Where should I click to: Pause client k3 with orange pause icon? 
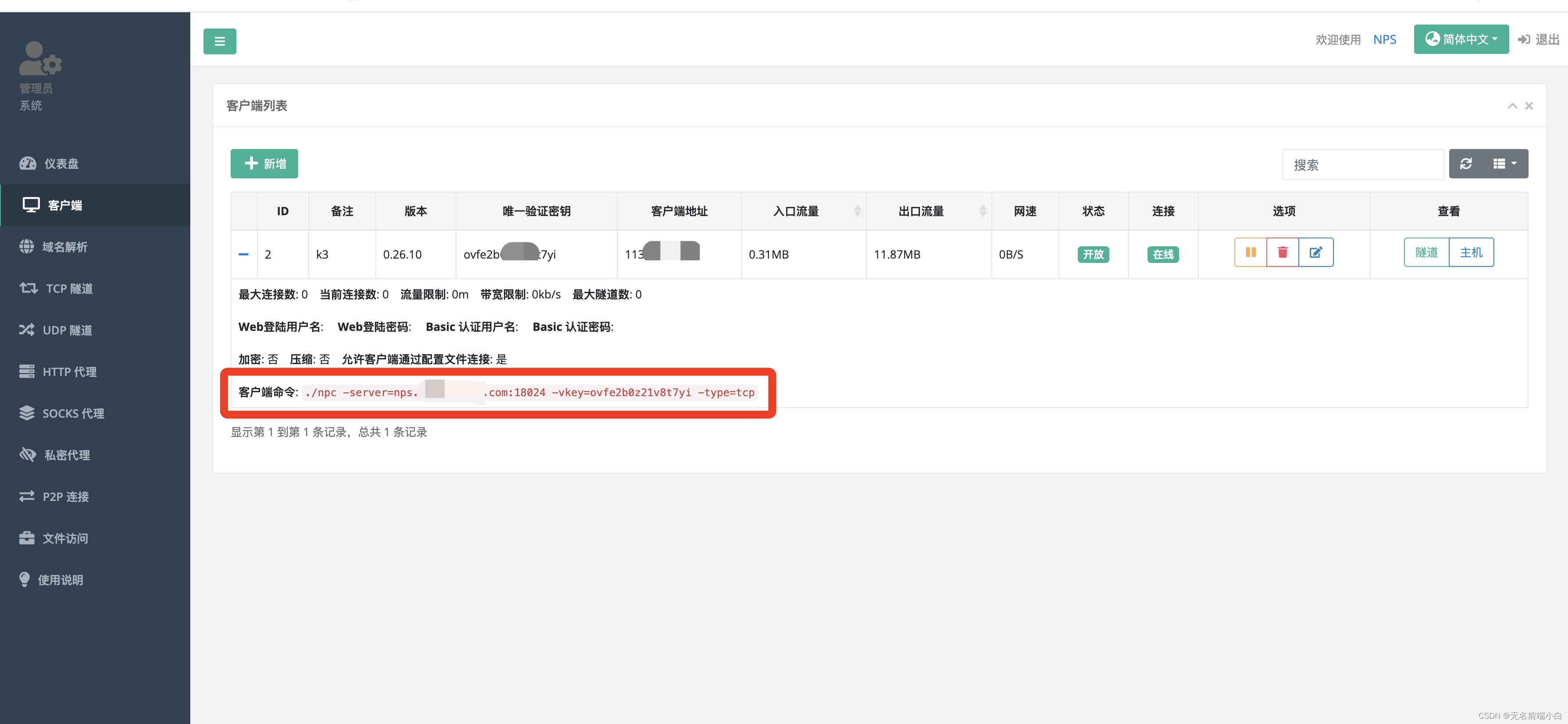(1250, 252)
